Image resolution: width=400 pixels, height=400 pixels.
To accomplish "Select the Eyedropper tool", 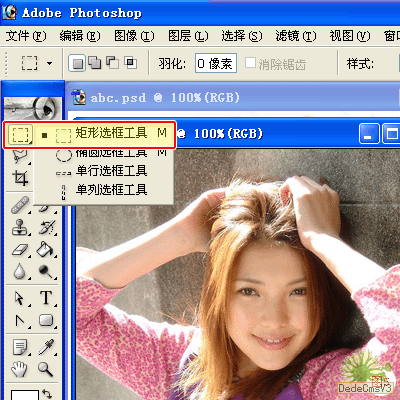I will pos(46,347).
